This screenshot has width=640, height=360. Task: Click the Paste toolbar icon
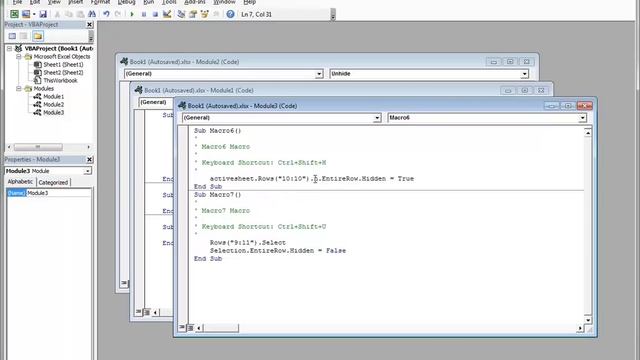coord(80,14)
